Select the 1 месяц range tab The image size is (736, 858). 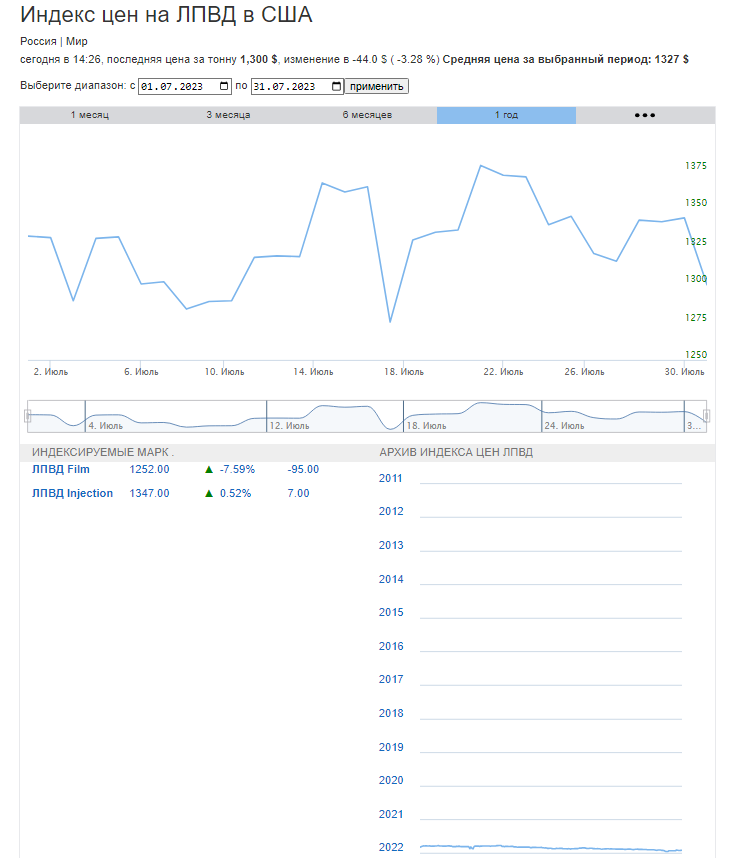(x=90, y=115)
